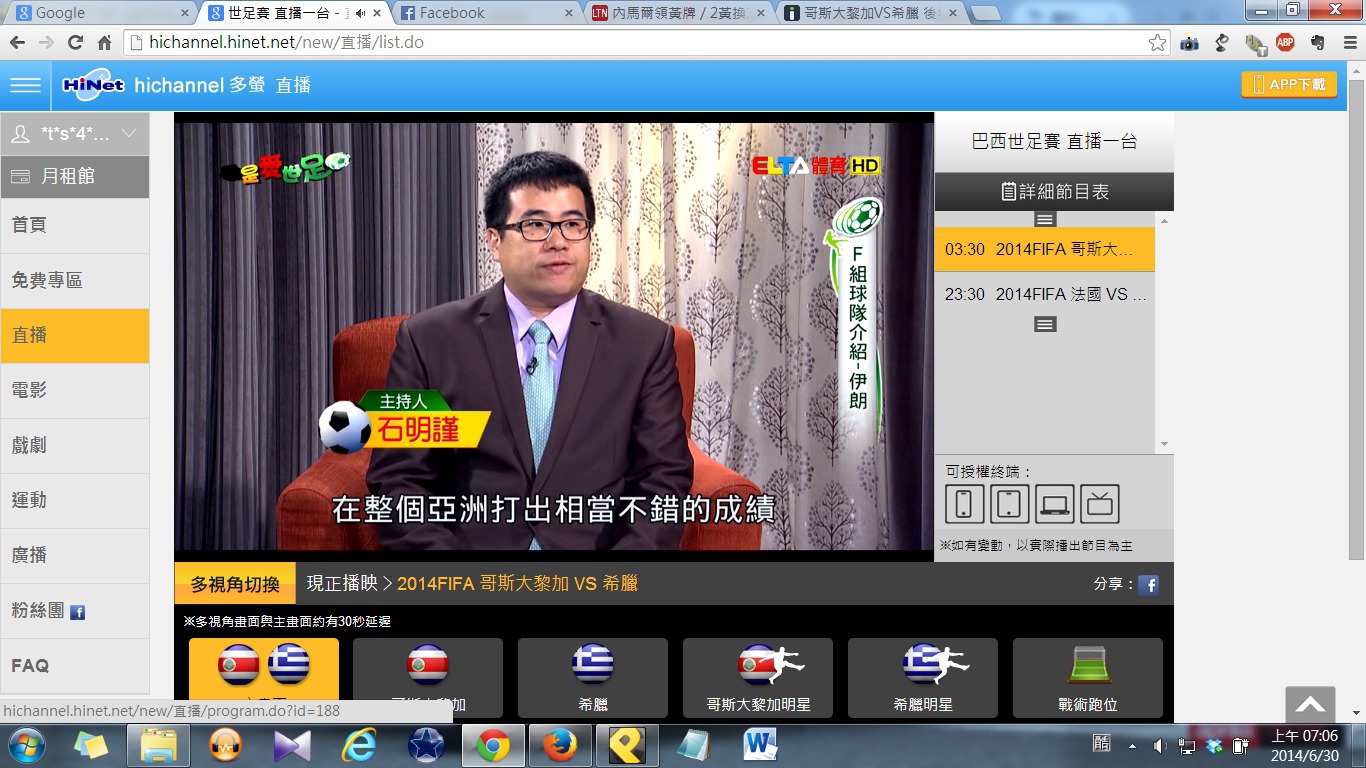Click the camera extension icon
Screen dimensions: 1366x768
tap(1189, 43)
